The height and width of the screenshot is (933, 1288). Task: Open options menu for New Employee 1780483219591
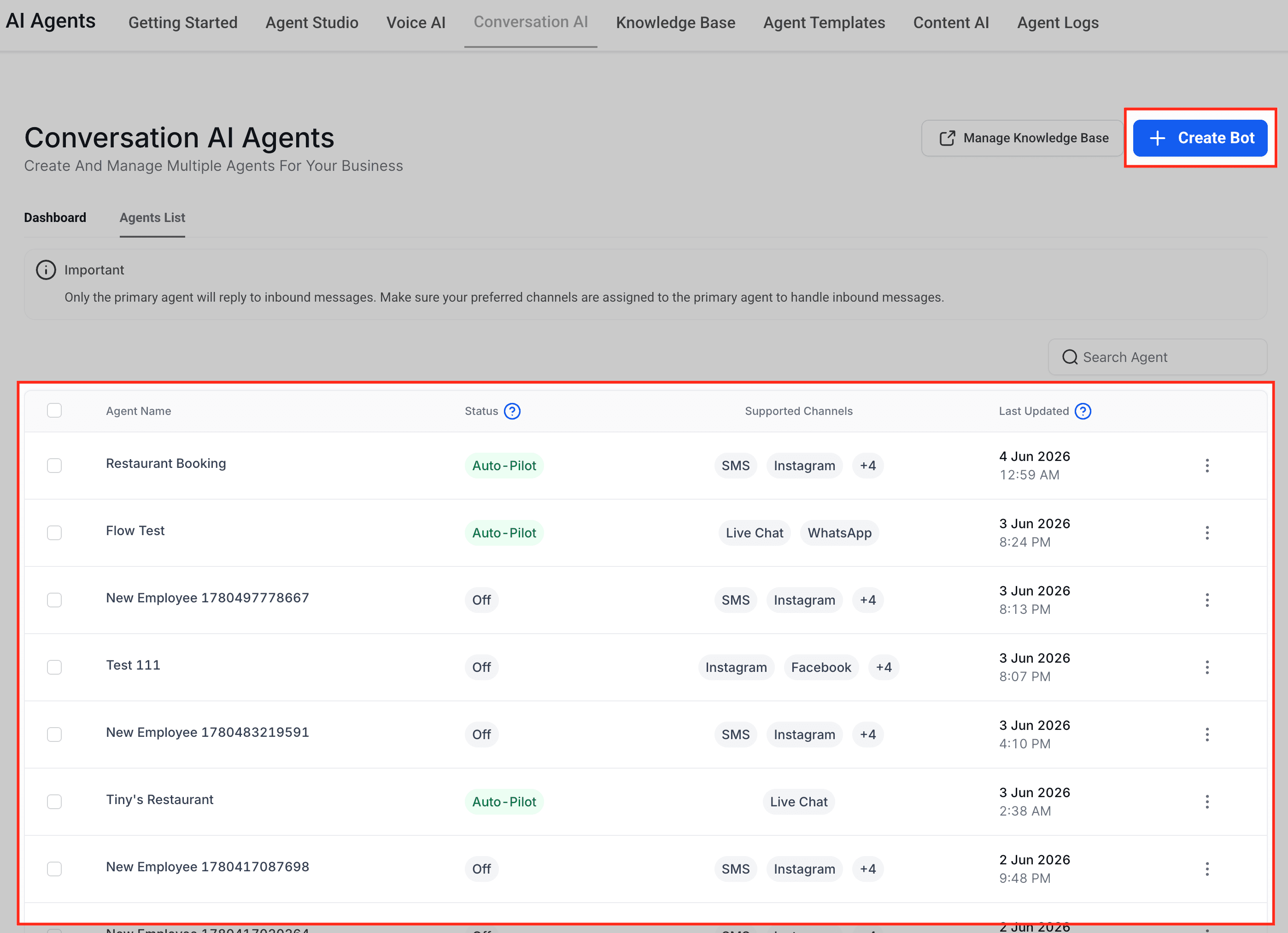click(1207, 735)
